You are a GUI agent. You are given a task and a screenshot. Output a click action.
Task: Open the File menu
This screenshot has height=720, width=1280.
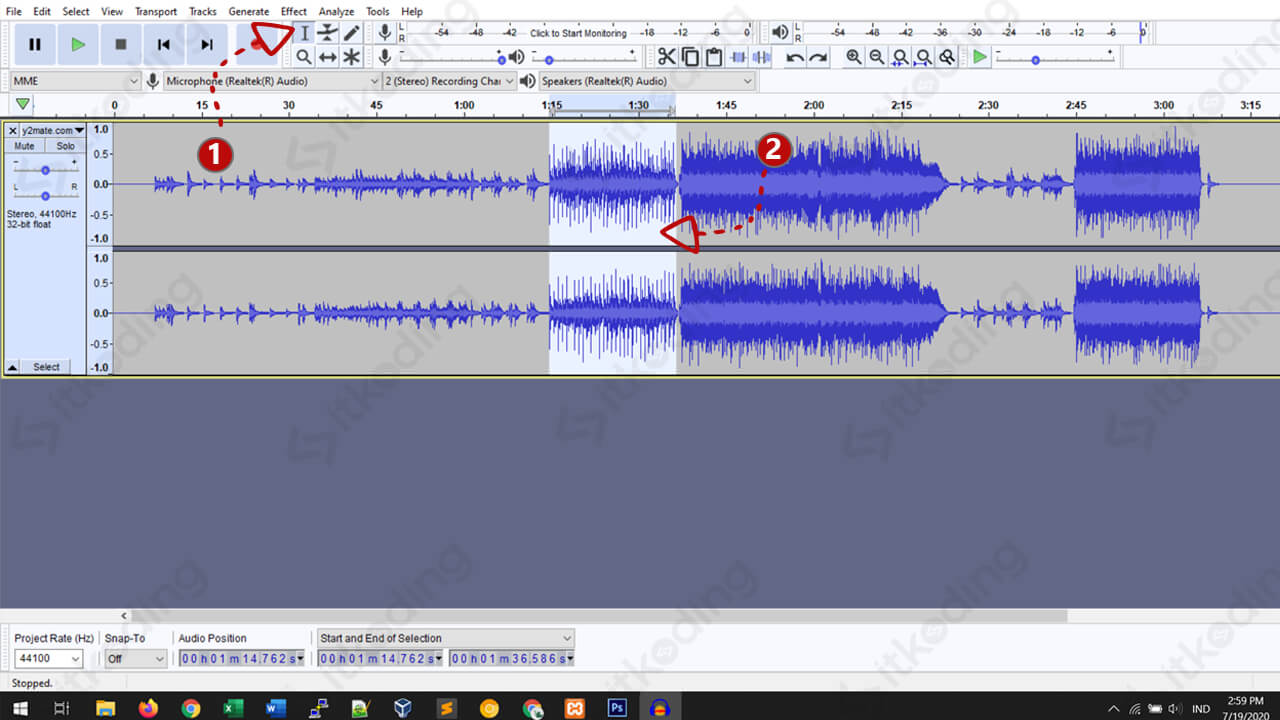(14, 11)
